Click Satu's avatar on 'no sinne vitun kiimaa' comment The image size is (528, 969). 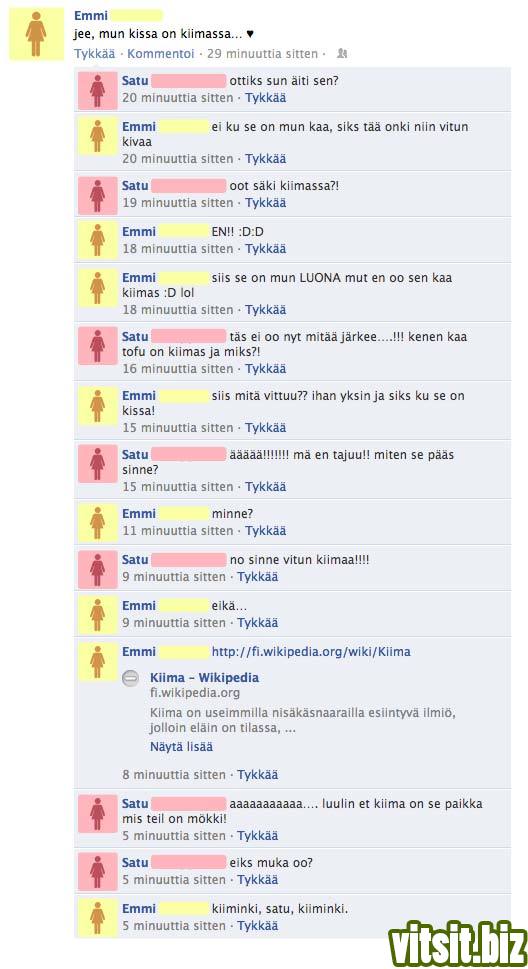point(98,569)
